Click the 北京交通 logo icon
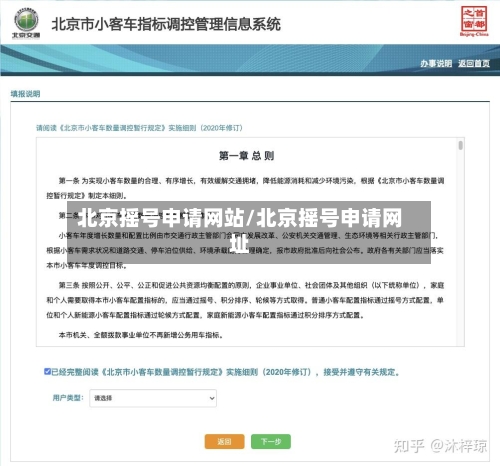The image size is (500, 466). 26,23
